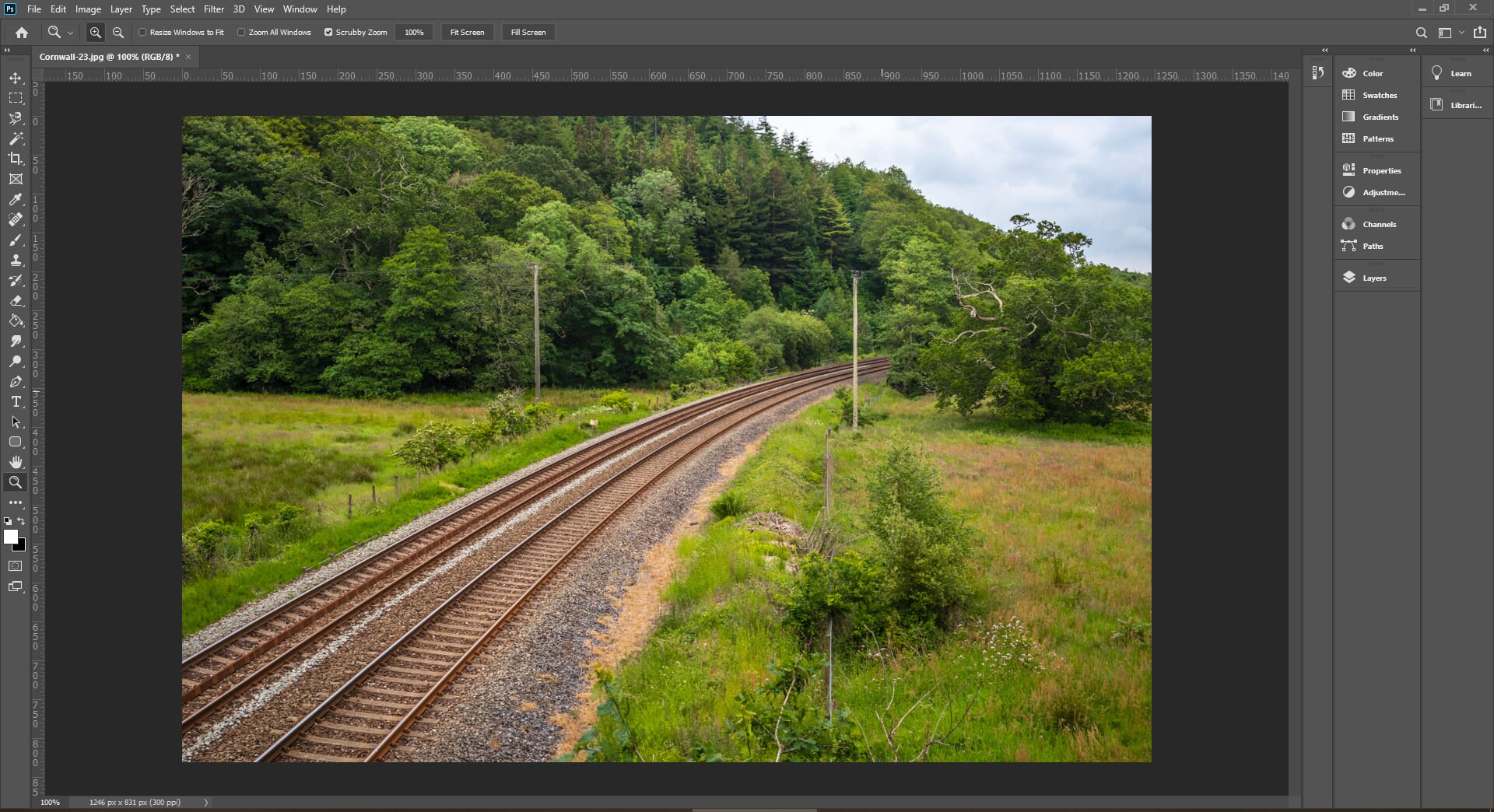This screenshot has width=1494, height=812.
Task: Open the File menu
Action: pyautogui.click(x=34, y=9)
